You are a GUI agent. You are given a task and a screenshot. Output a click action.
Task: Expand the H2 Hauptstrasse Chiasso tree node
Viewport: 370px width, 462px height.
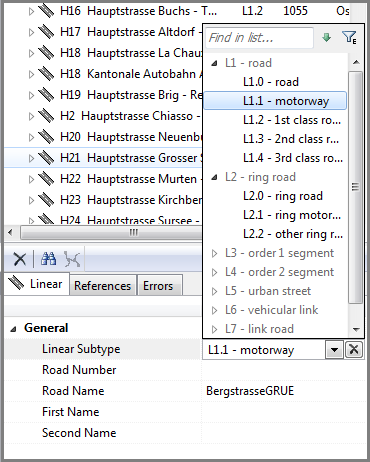31,116
